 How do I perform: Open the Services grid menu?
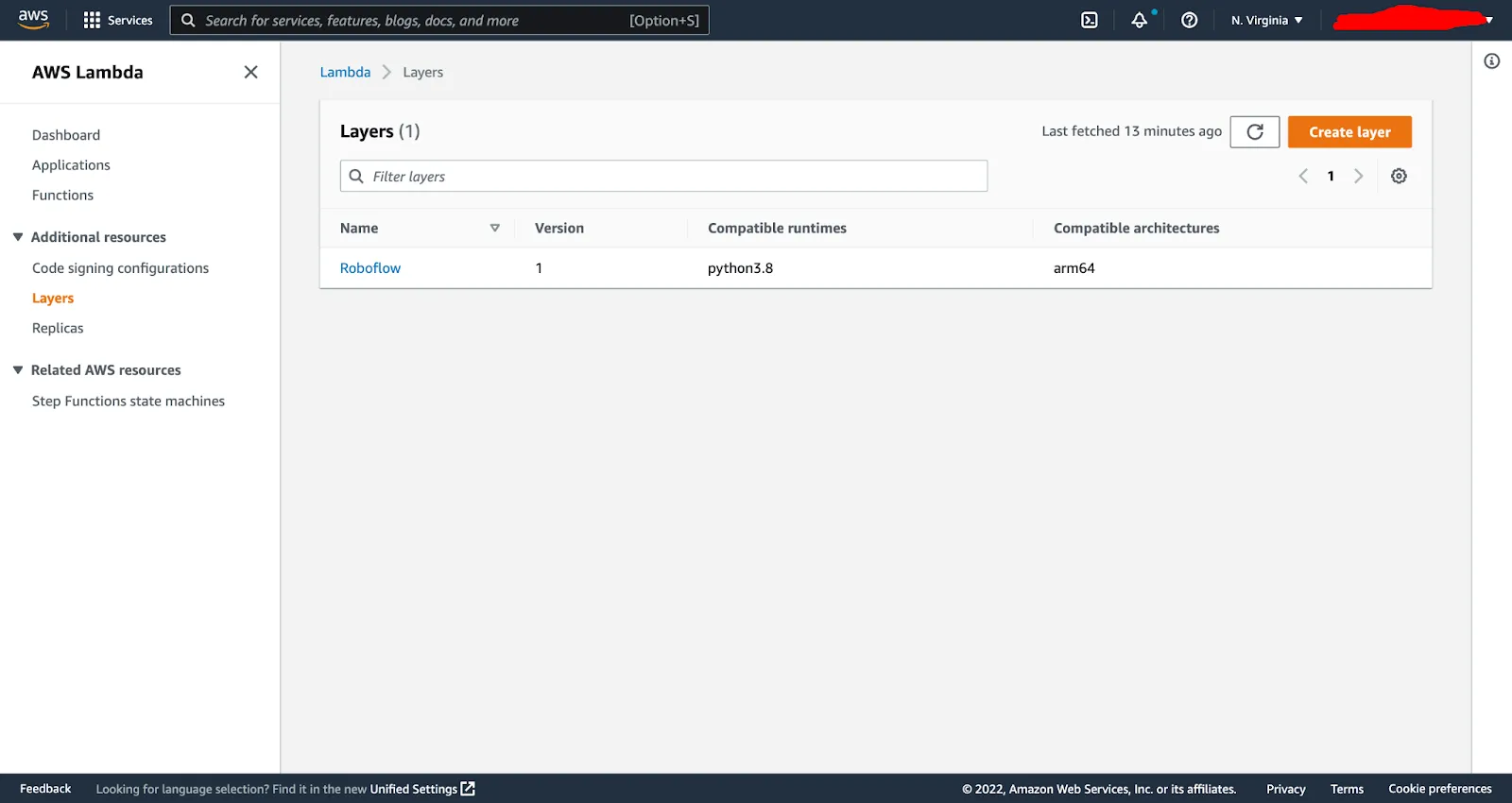(x=118, y=20)
